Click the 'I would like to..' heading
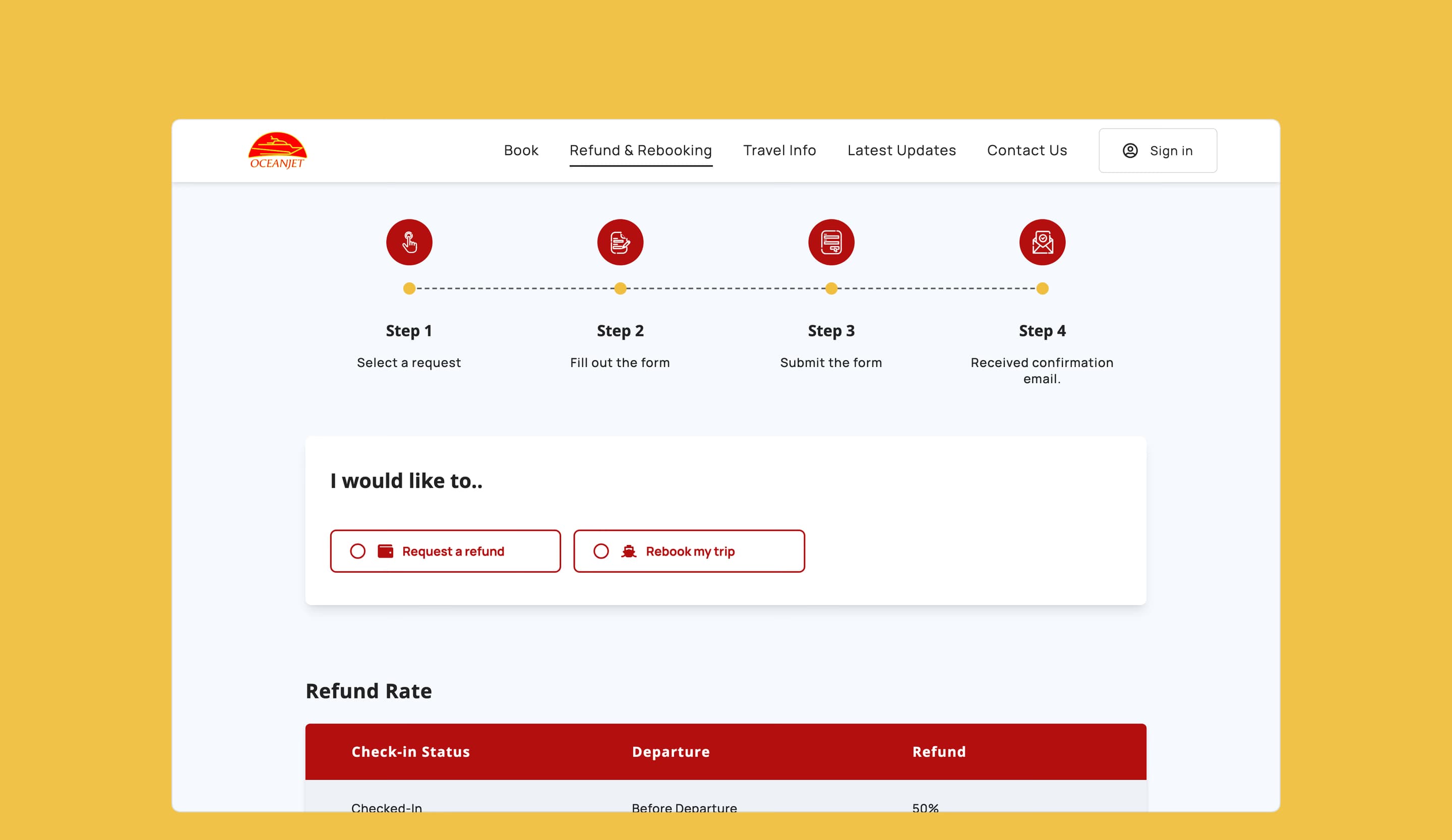 406,481
